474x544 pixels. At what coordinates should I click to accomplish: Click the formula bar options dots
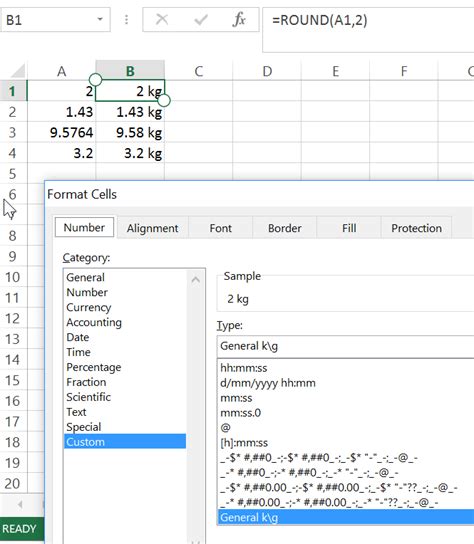click(126, 19)
